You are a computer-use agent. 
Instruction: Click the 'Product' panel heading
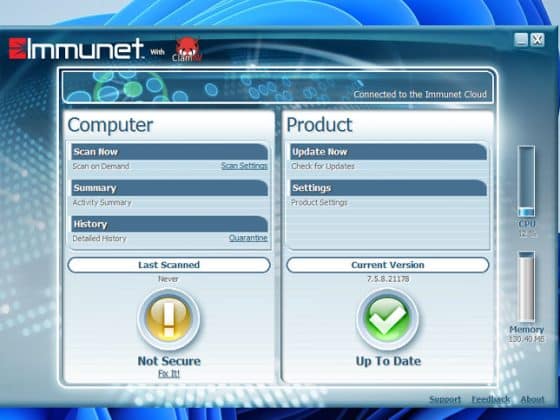pos(319,125)
